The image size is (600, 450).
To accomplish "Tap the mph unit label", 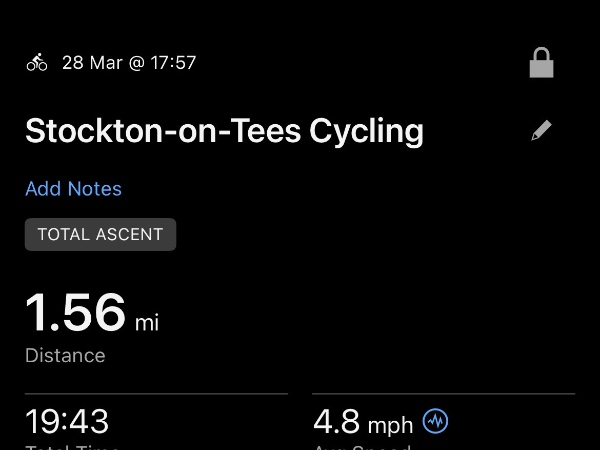I will (x=390, y=425).
